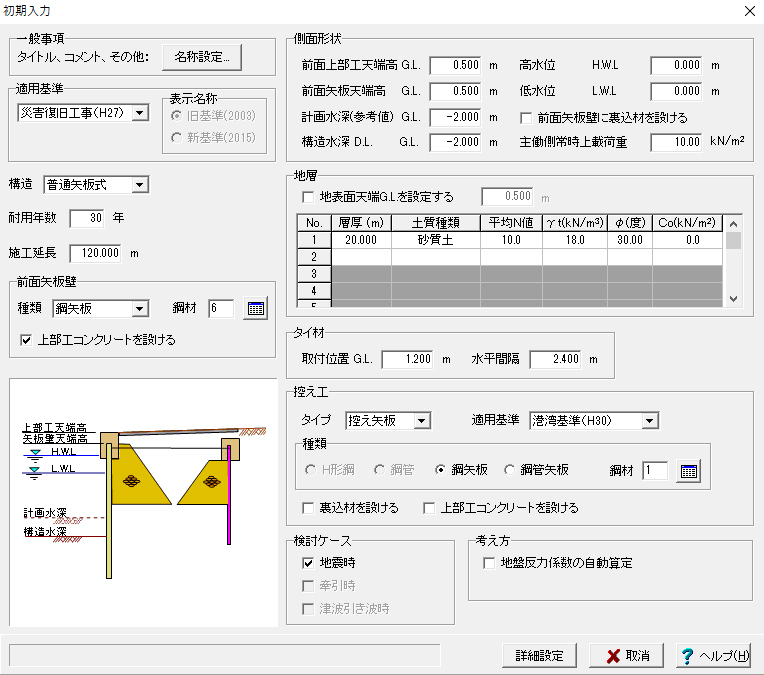The image size is (764, 675).
Task: Click the 水平間隔 input field
Action: tap(555, 360)
